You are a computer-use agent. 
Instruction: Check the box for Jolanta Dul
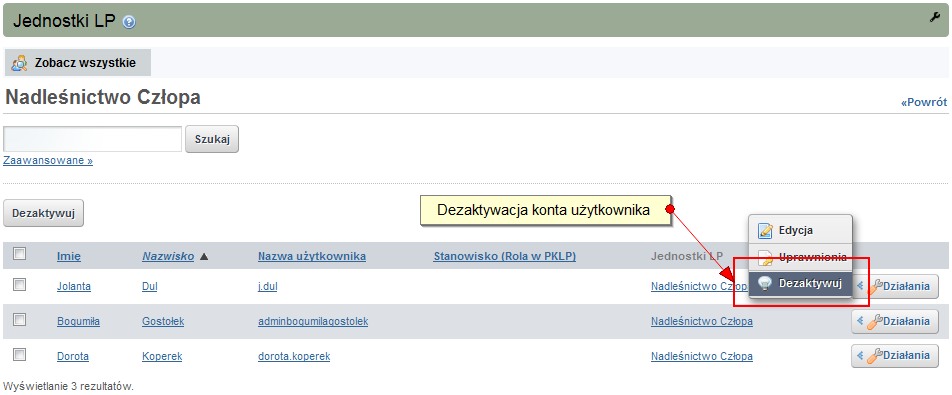point(19,284)
